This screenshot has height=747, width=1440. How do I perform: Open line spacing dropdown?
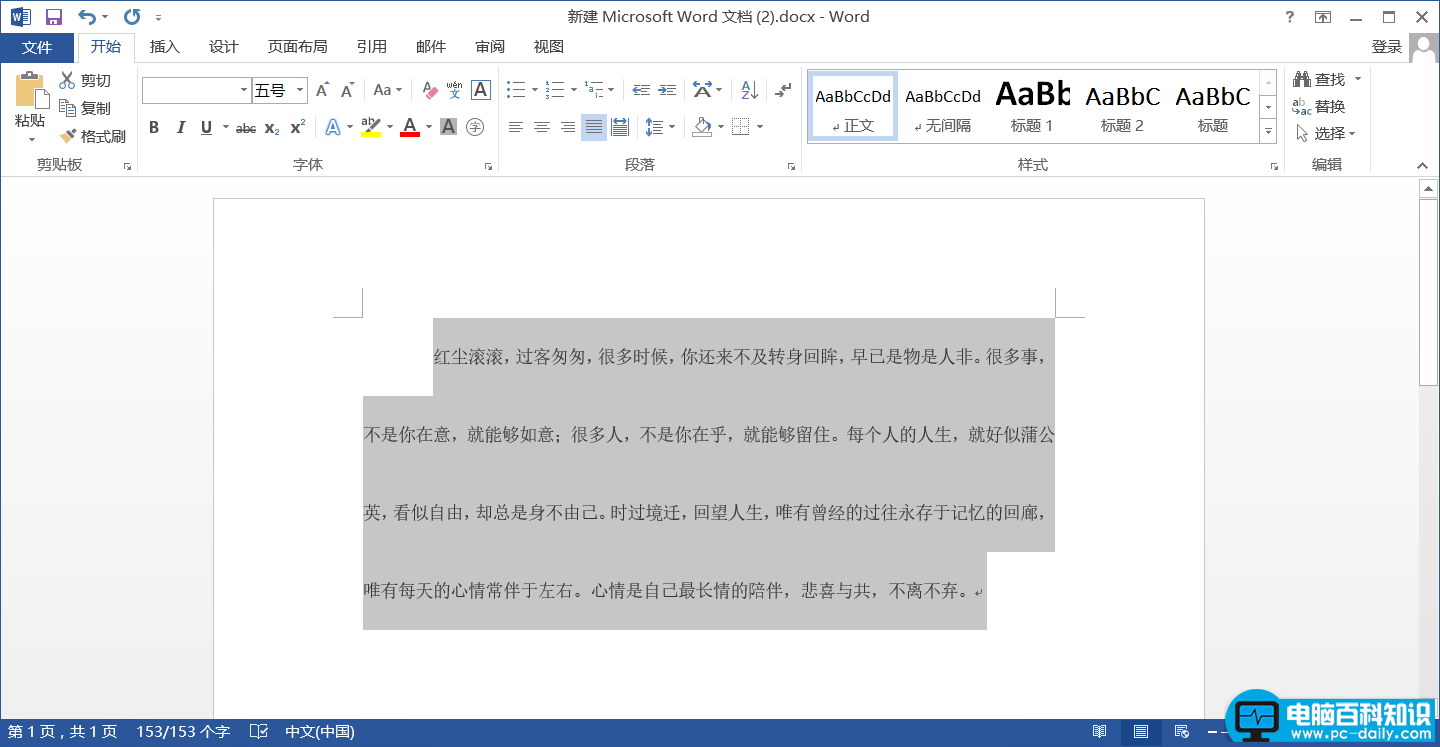pos(660,127)
